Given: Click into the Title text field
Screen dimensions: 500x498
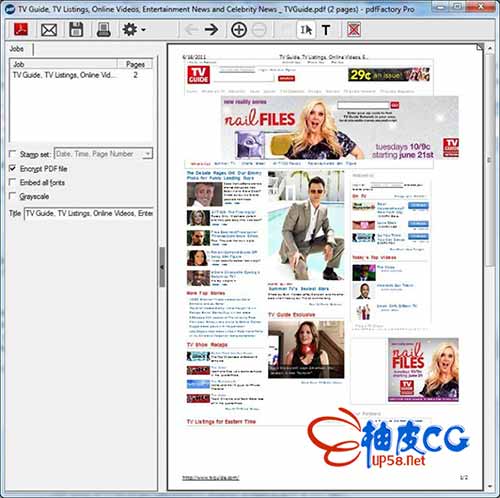Looking at the screenshot, I should [89, 213].
